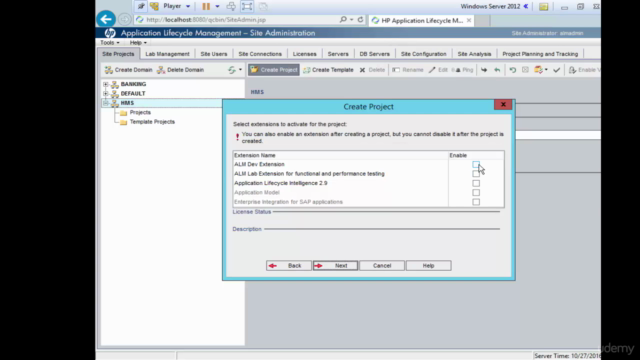Click the address bar search magnifier
The width and height of the screenshot is (640, 360).
click(343, 19)
